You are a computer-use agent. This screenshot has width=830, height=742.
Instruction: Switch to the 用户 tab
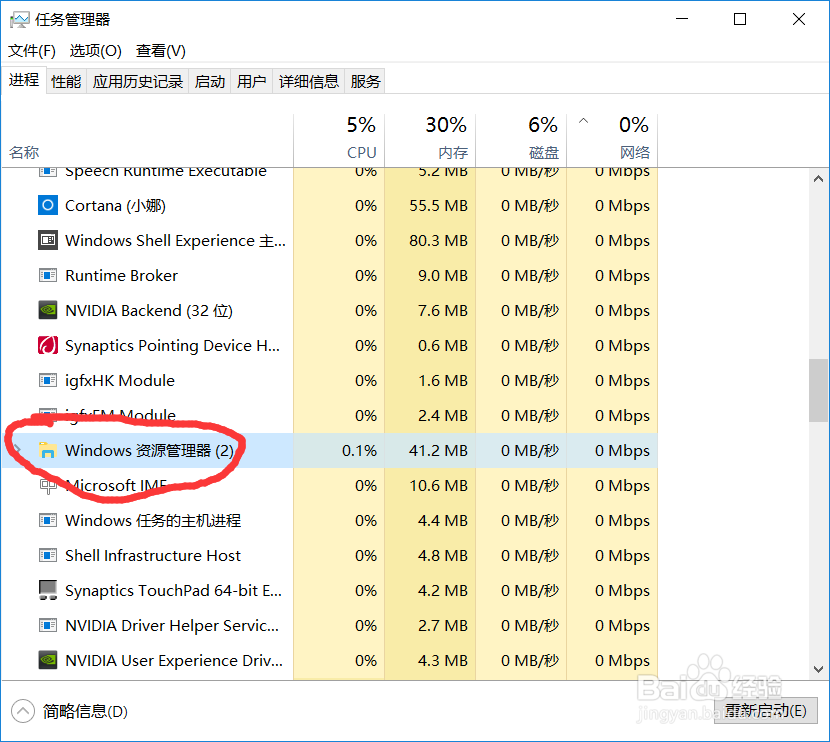click(251, 82)
